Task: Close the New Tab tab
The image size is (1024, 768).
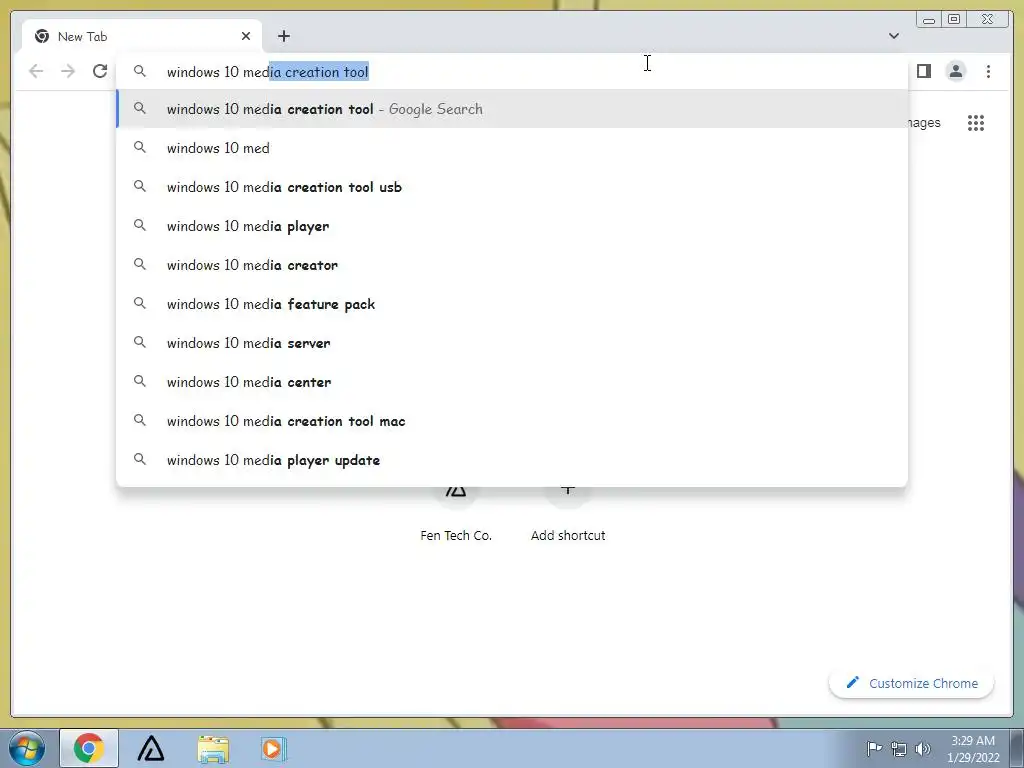Action: tap(246, 36)
